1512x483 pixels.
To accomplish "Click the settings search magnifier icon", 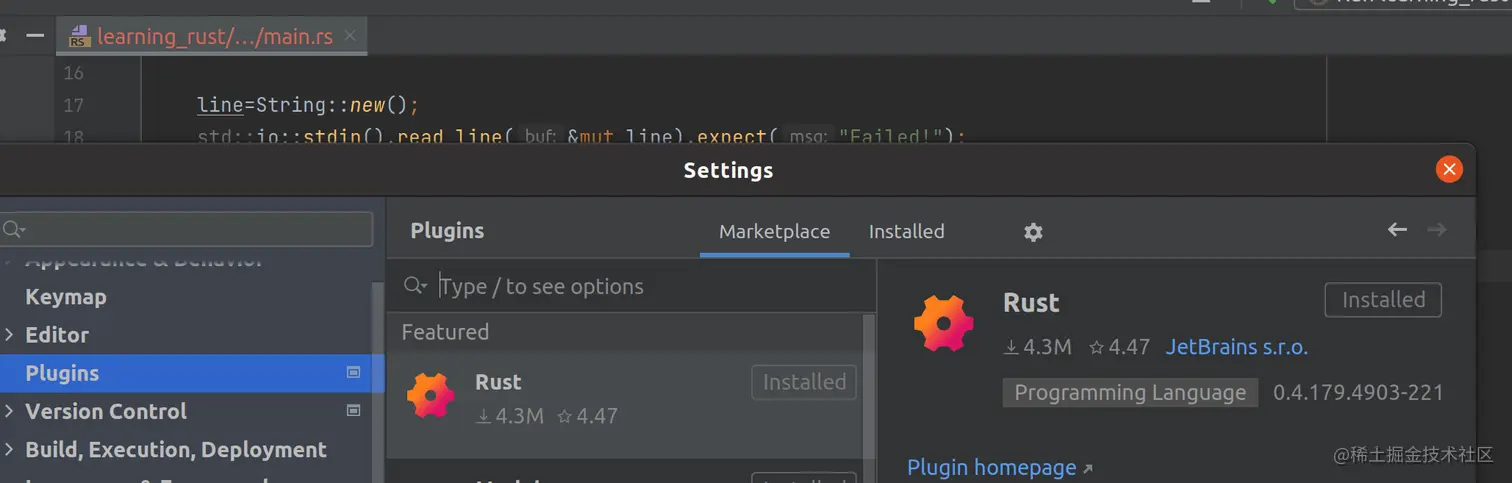I will [13, 230].
